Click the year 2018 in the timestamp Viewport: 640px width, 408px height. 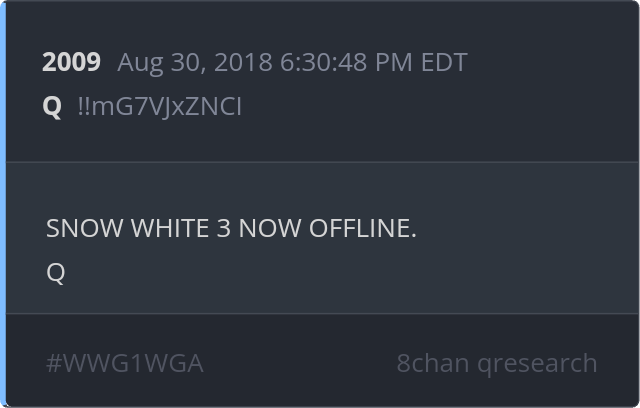pyautogui.click(x=243, y=63)
